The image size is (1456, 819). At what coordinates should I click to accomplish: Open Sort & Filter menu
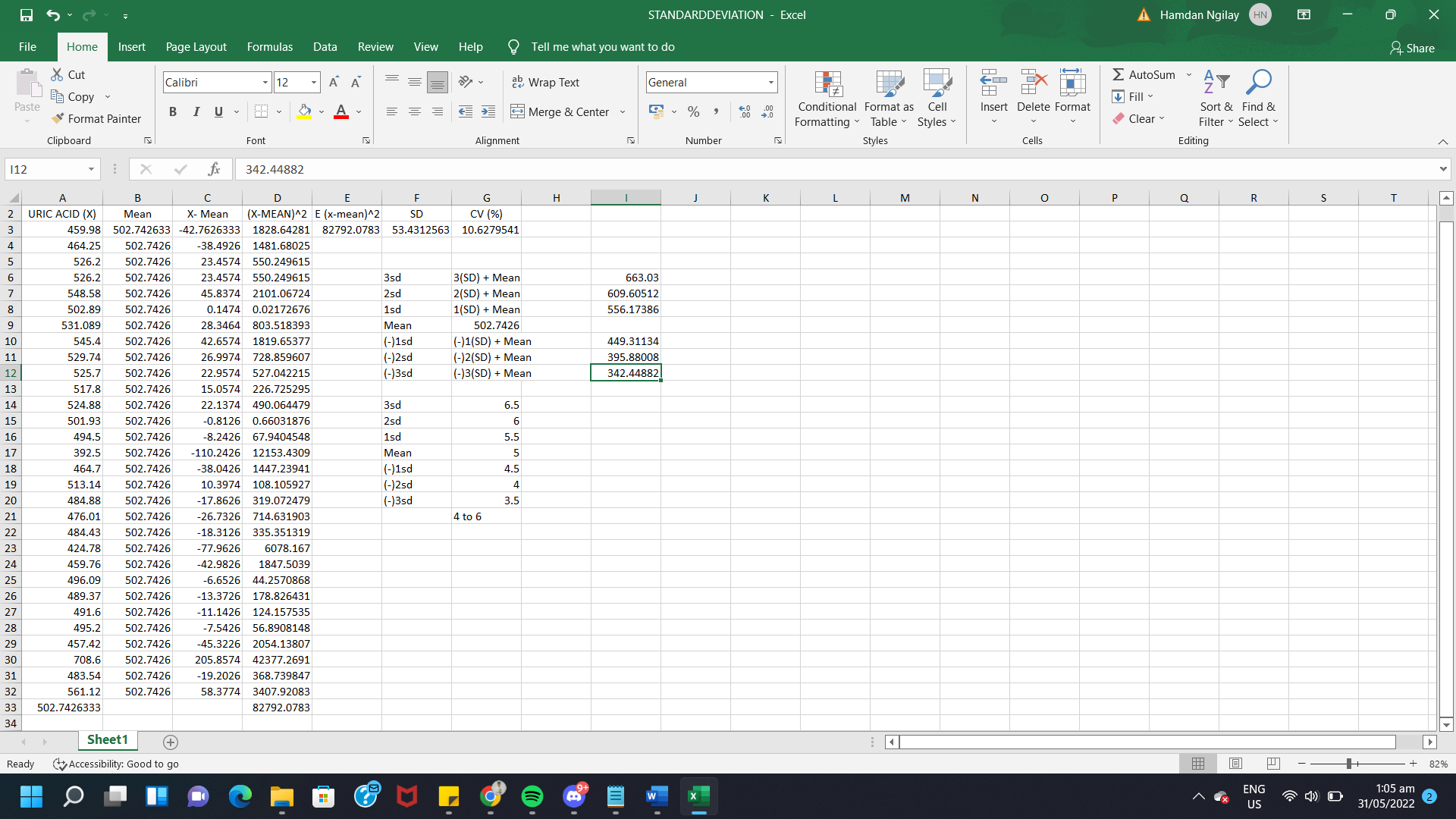(1216, 99)
